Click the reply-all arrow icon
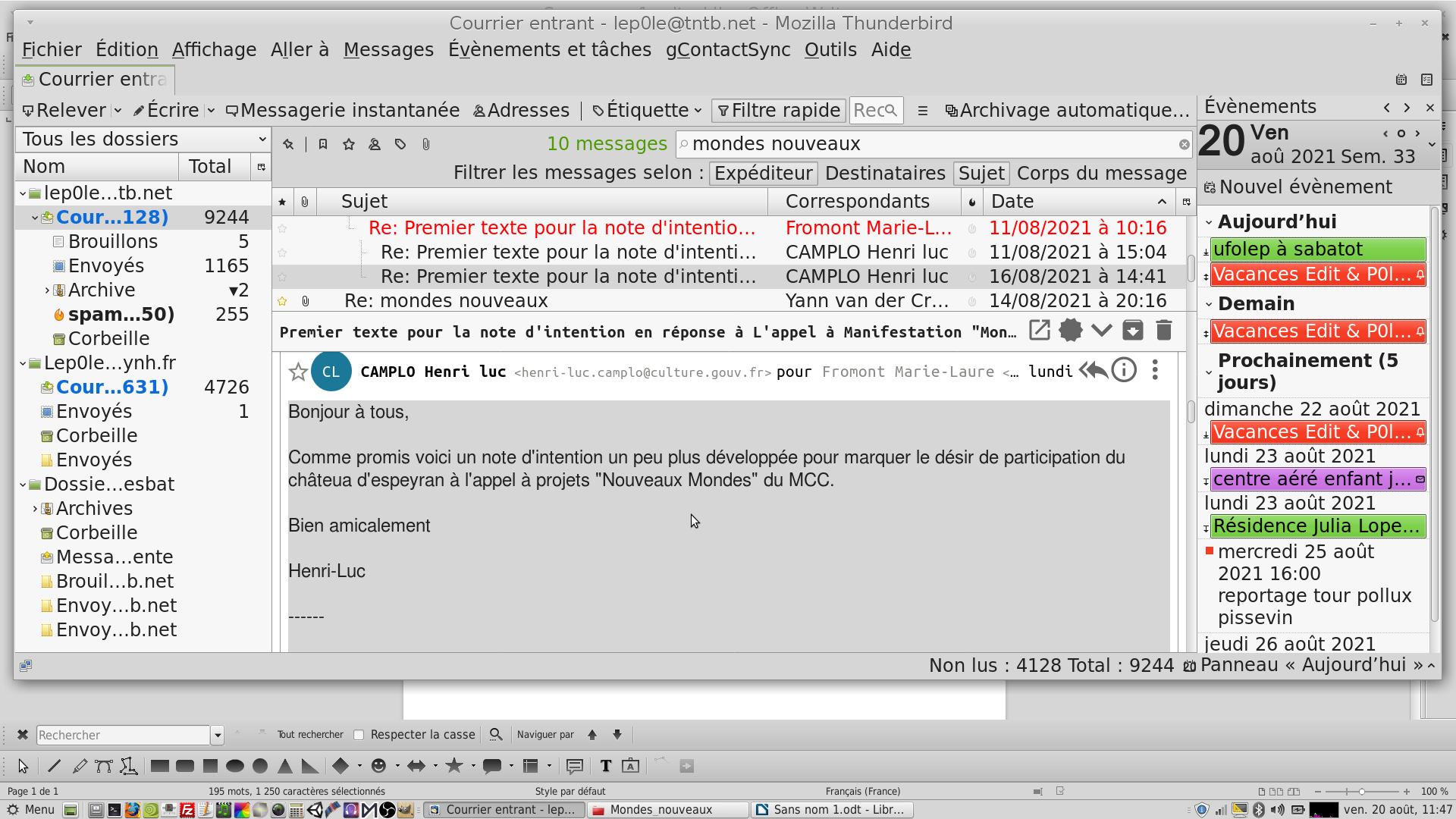 (x=1092, y=371)
